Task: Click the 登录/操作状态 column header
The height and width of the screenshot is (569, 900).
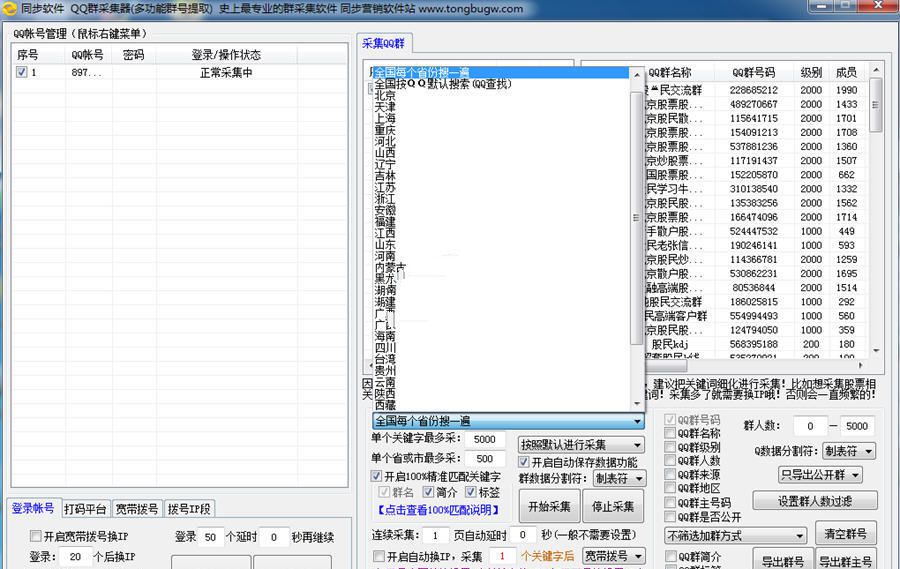Action: click(x=226, y=55)
